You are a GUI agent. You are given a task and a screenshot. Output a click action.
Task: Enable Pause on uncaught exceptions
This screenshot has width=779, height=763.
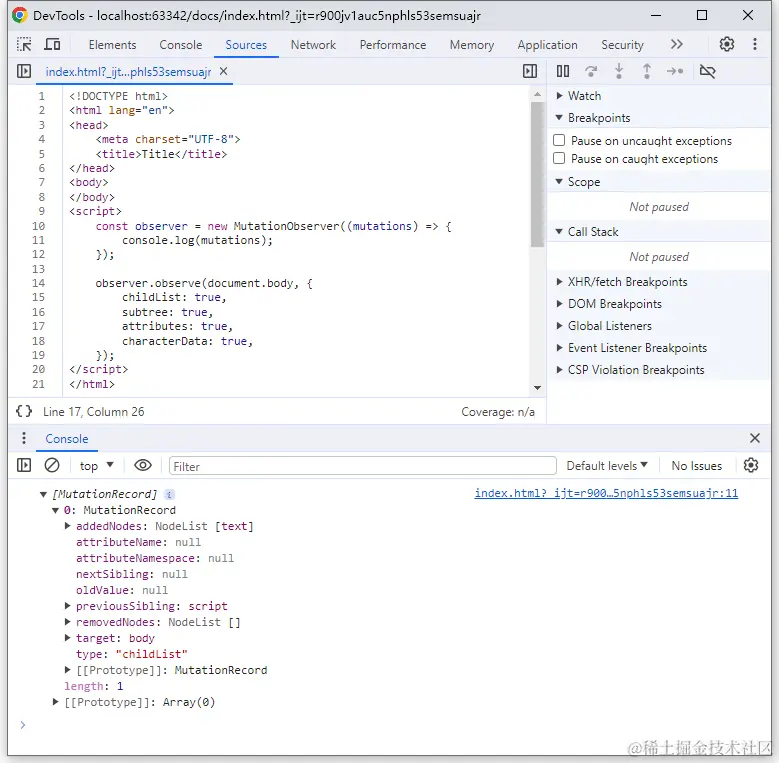pos(559,141)
